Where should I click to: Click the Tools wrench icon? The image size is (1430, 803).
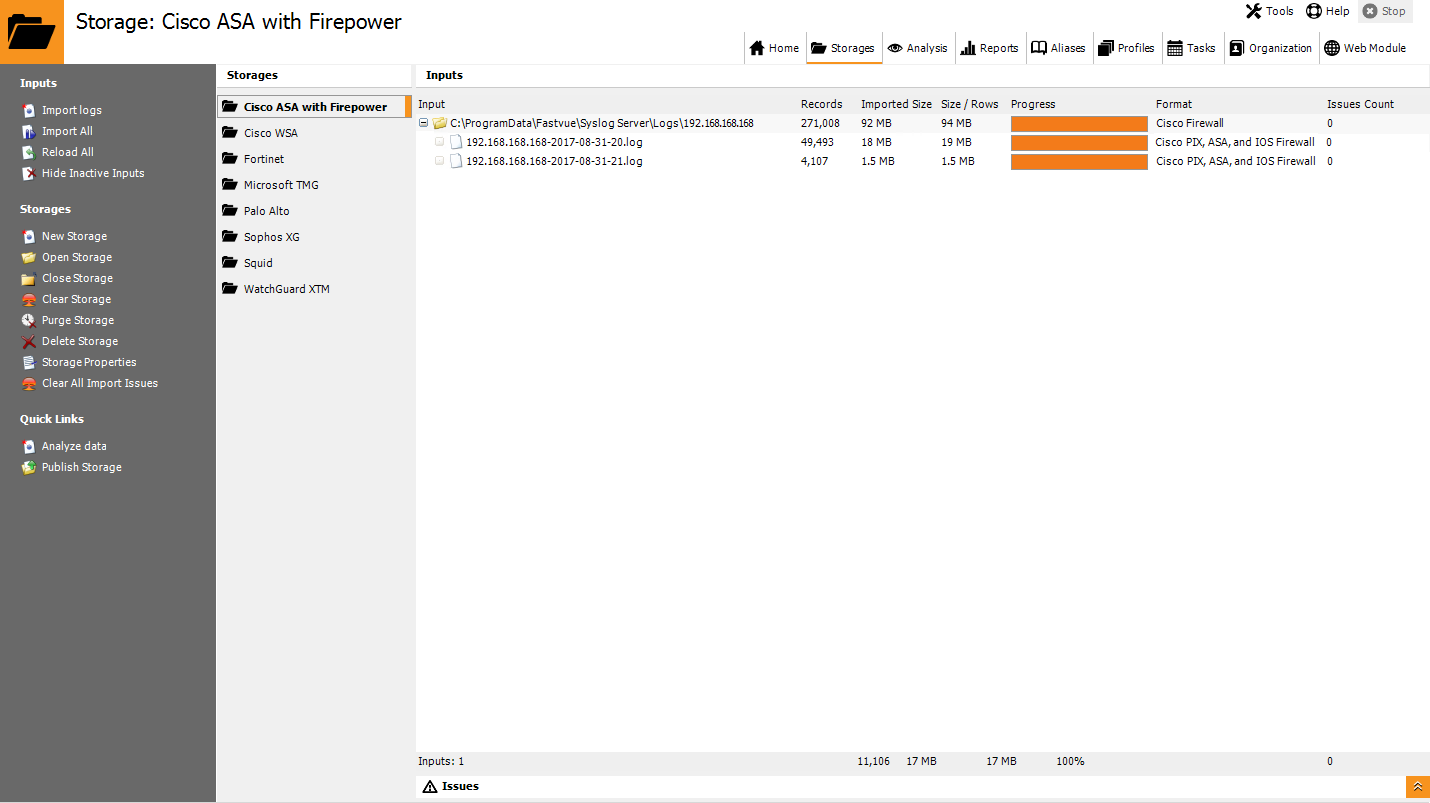point(1253,11)
